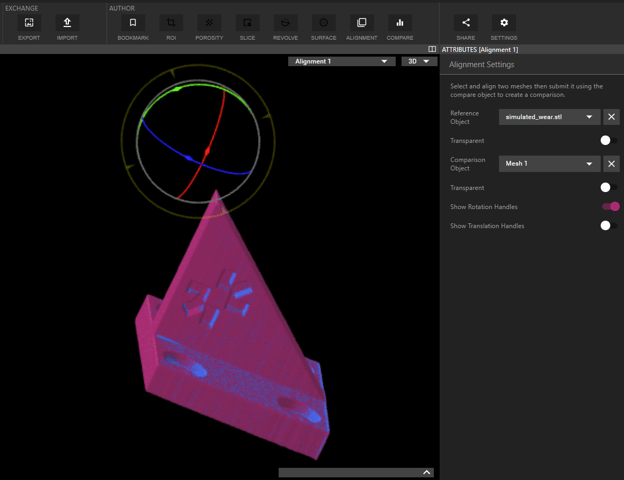Image resolution: width=624 pixels, height=480 pixels.
Task: Open the Compare tool
Action: click(399, 23)
